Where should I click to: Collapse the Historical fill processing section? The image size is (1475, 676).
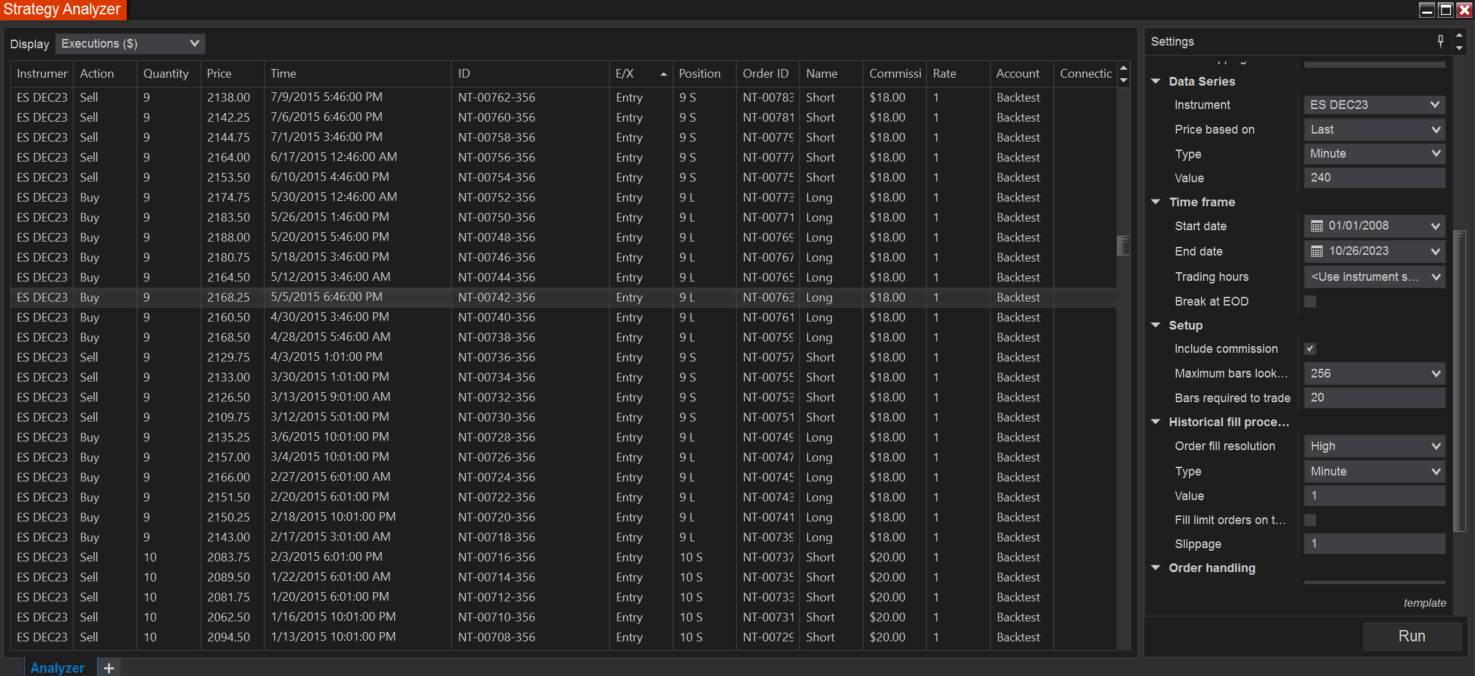tap(1156, 422)
